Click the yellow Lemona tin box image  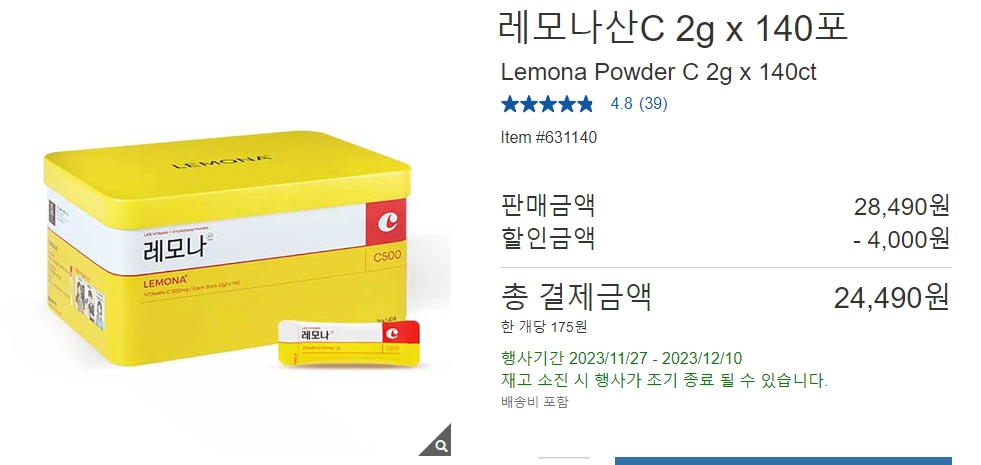226,247
